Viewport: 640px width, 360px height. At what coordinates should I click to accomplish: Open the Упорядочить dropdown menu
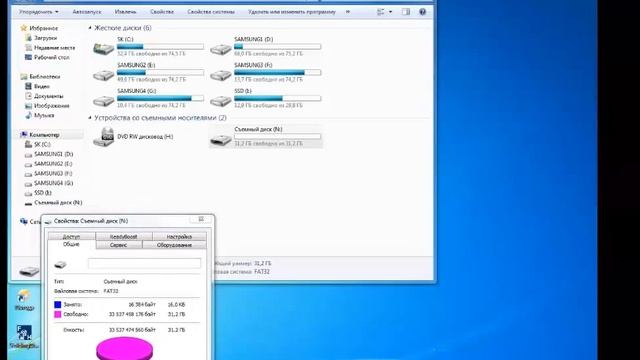[38, 12]
